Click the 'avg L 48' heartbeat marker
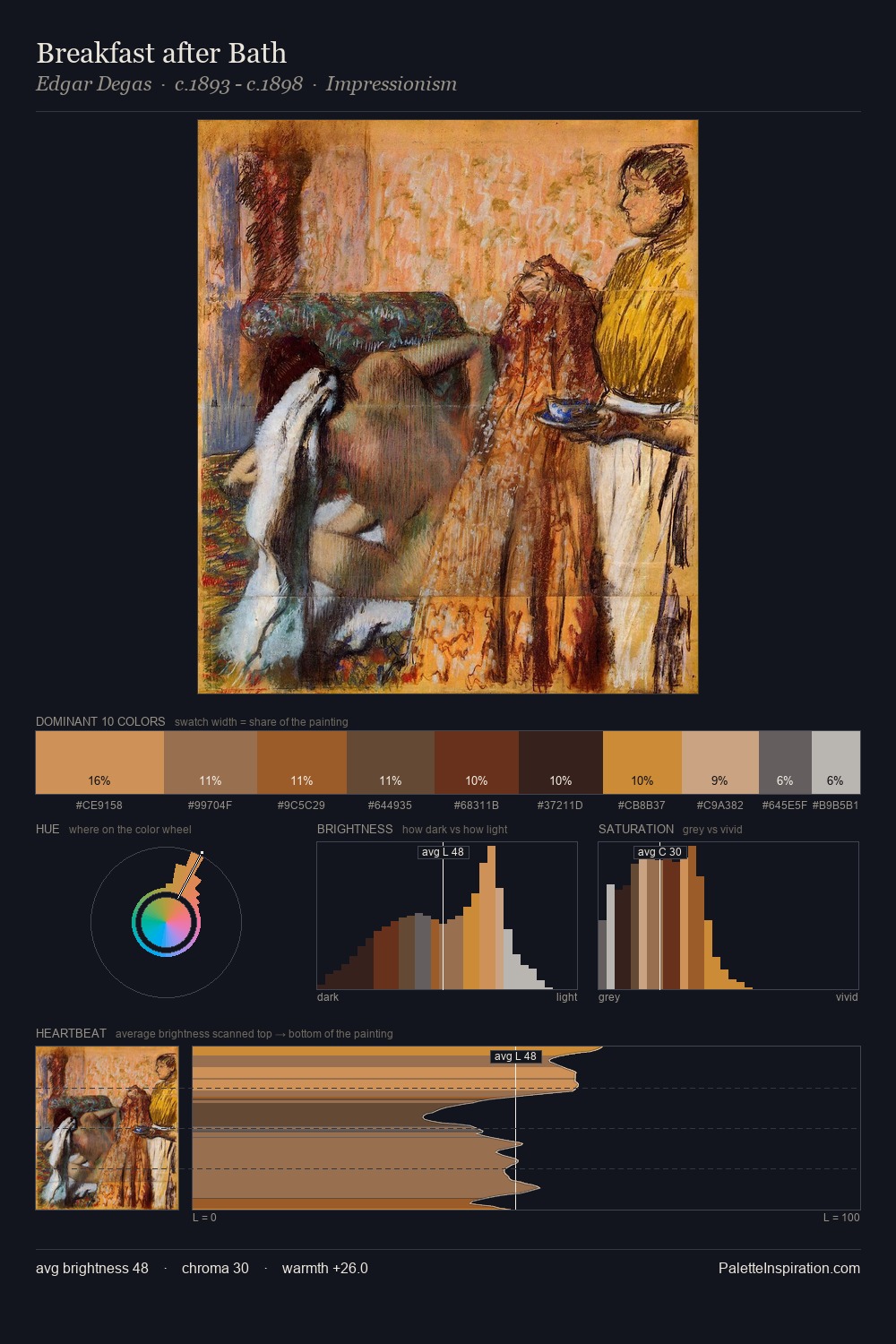 click(x=515, y=1056)
